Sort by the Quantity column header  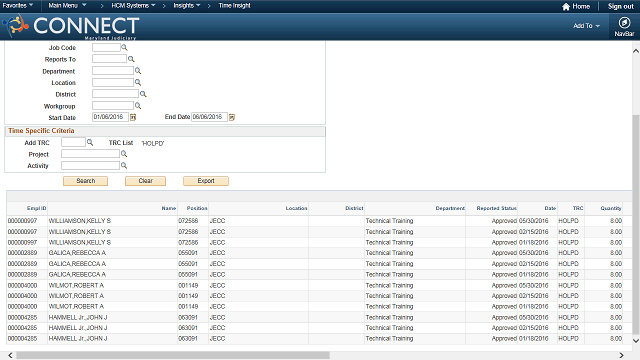coord(611,208)
